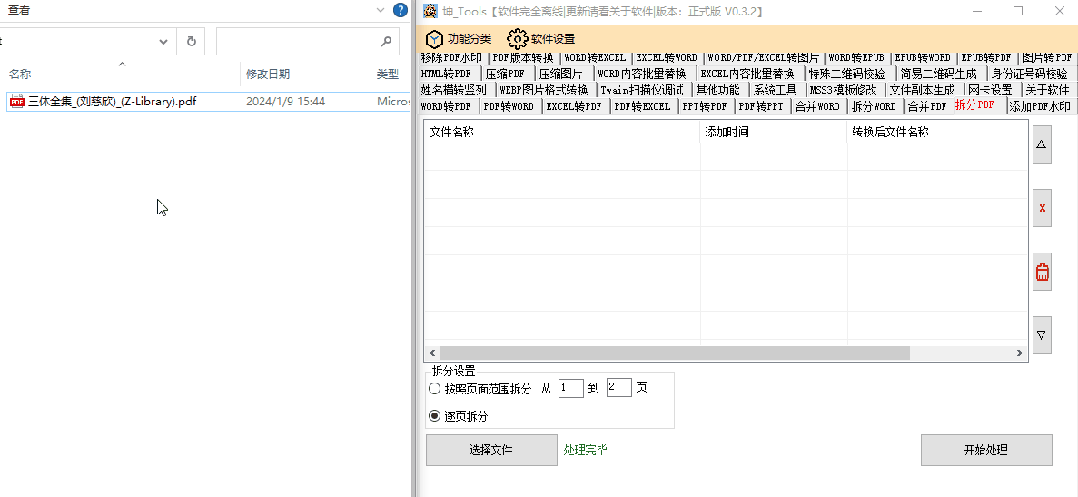Click the search magnifier icon in Explorer
1078x497 pixels.
(x=386, y=41)
